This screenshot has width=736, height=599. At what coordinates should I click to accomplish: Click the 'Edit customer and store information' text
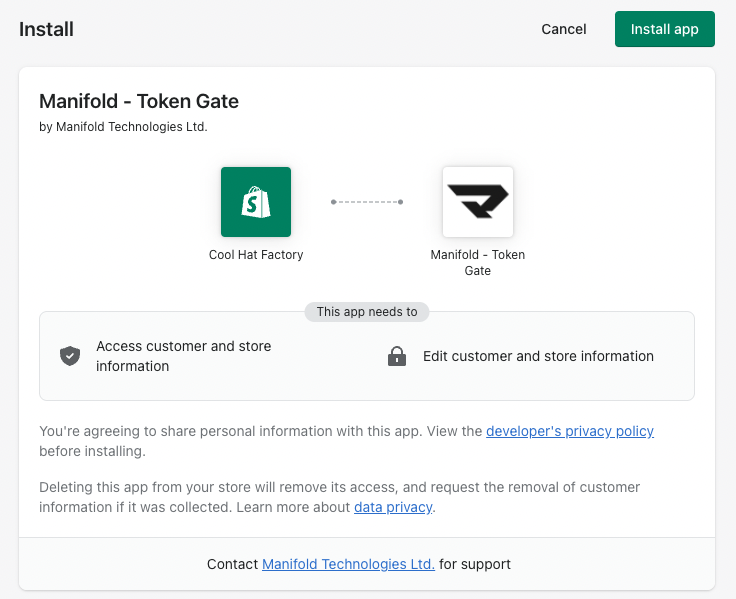(x=538, y=356)
